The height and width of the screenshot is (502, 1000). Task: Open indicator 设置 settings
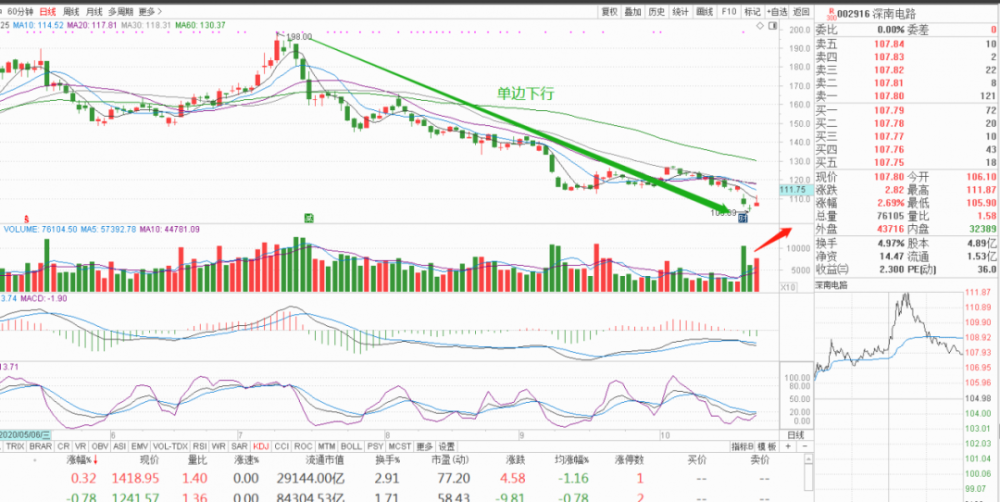[447, 447]
